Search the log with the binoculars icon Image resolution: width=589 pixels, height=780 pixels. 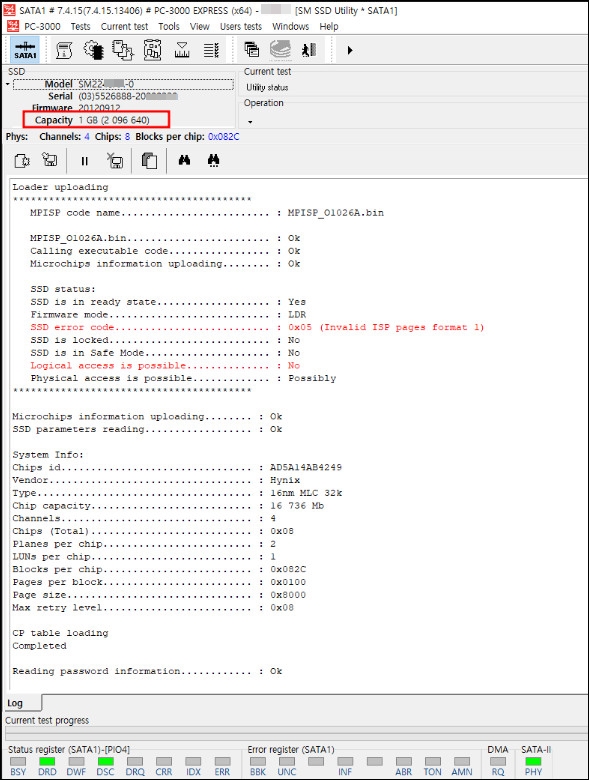pos(185,160)
